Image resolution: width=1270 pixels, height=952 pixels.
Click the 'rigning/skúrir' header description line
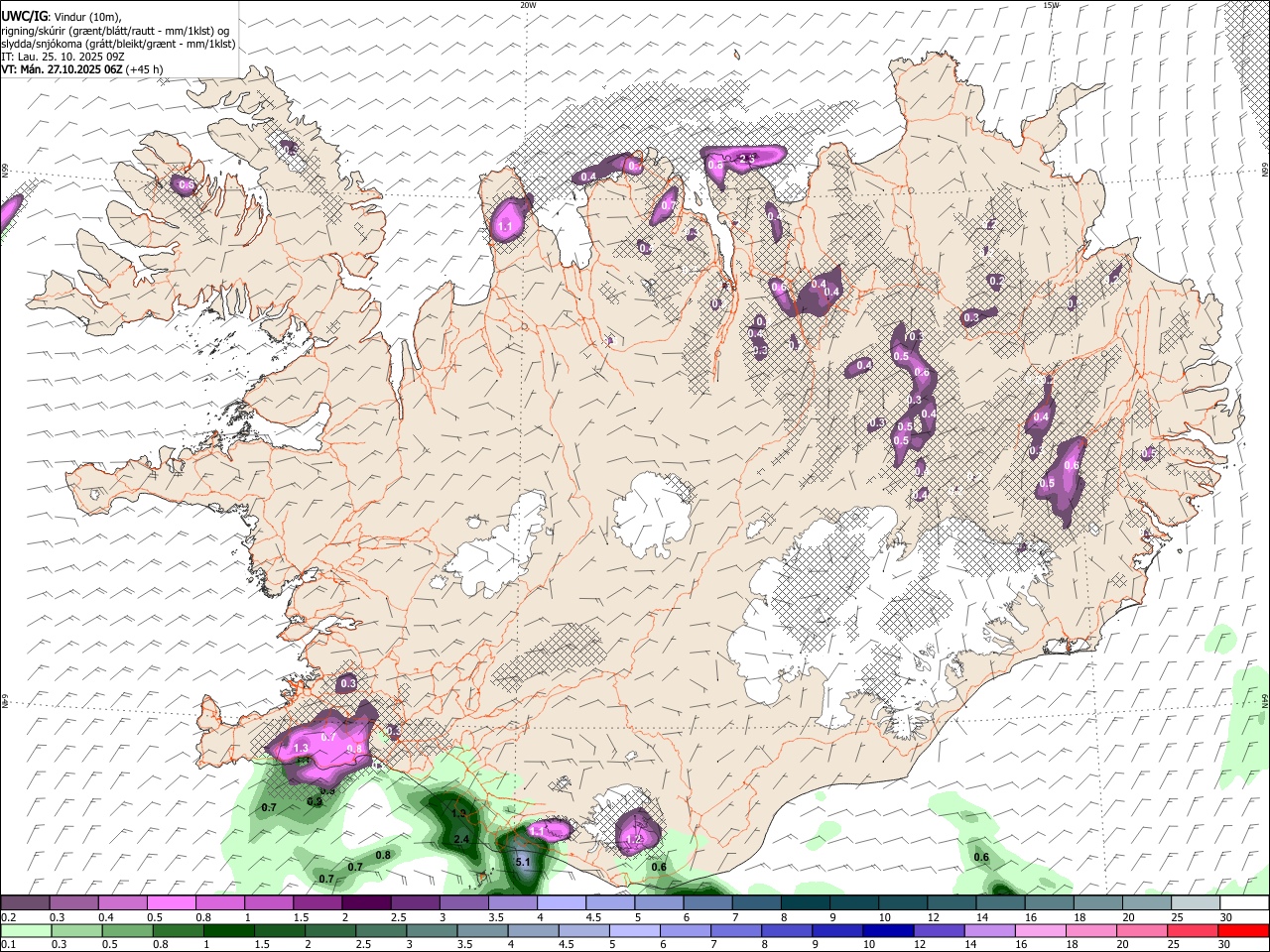117,31
